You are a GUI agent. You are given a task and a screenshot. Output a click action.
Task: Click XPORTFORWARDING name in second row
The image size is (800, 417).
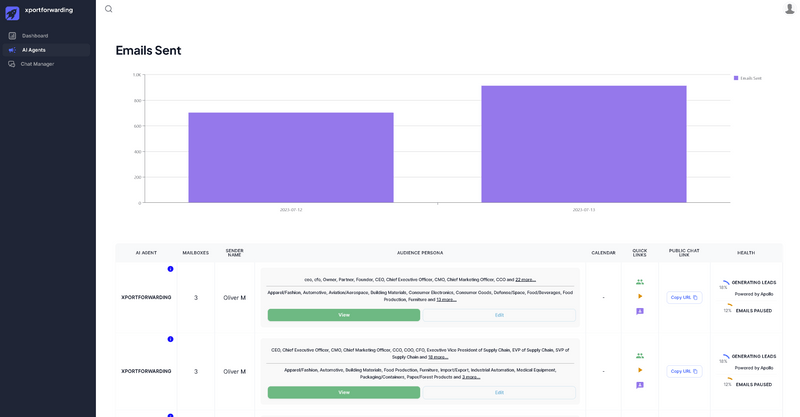click(x=146, y=372)
